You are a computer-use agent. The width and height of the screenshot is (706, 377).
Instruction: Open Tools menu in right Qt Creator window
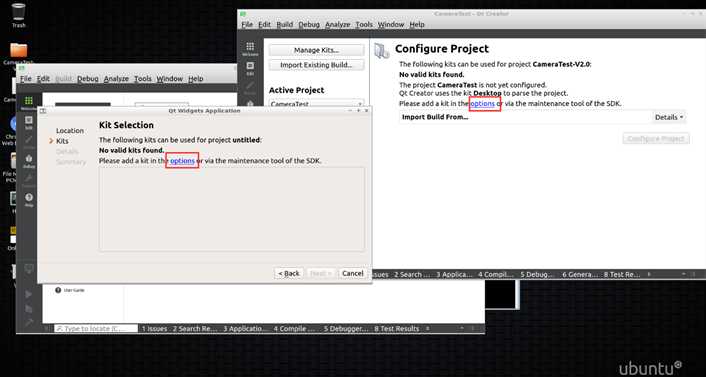[364, 24]
